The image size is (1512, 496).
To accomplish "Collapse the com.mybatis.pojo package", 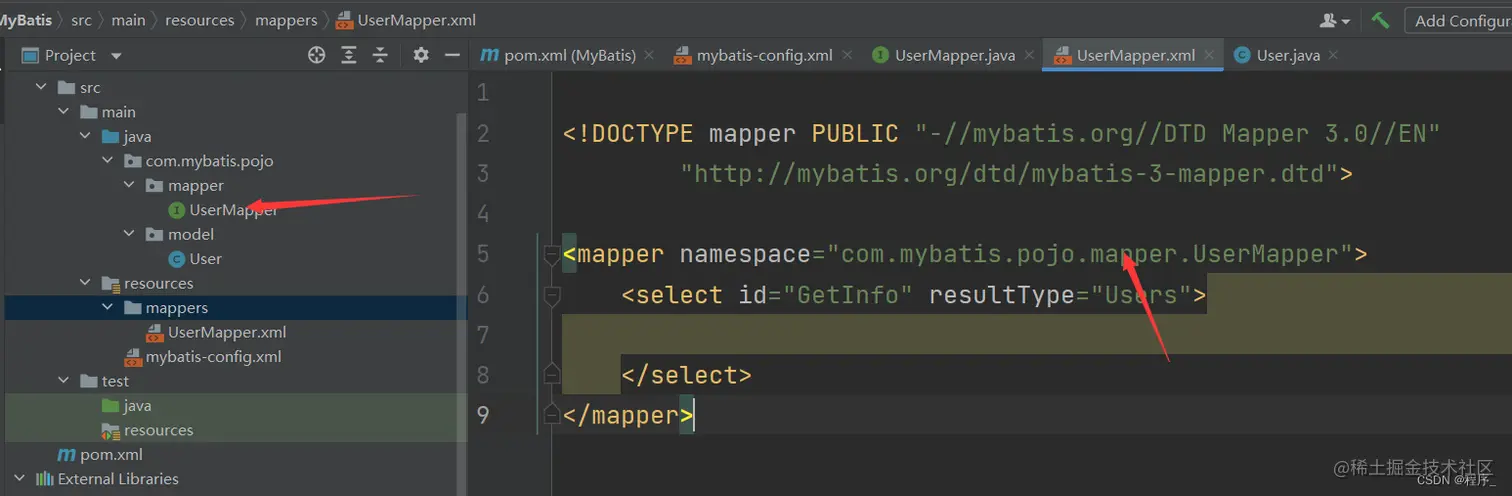I will click(x=107, y=160).
